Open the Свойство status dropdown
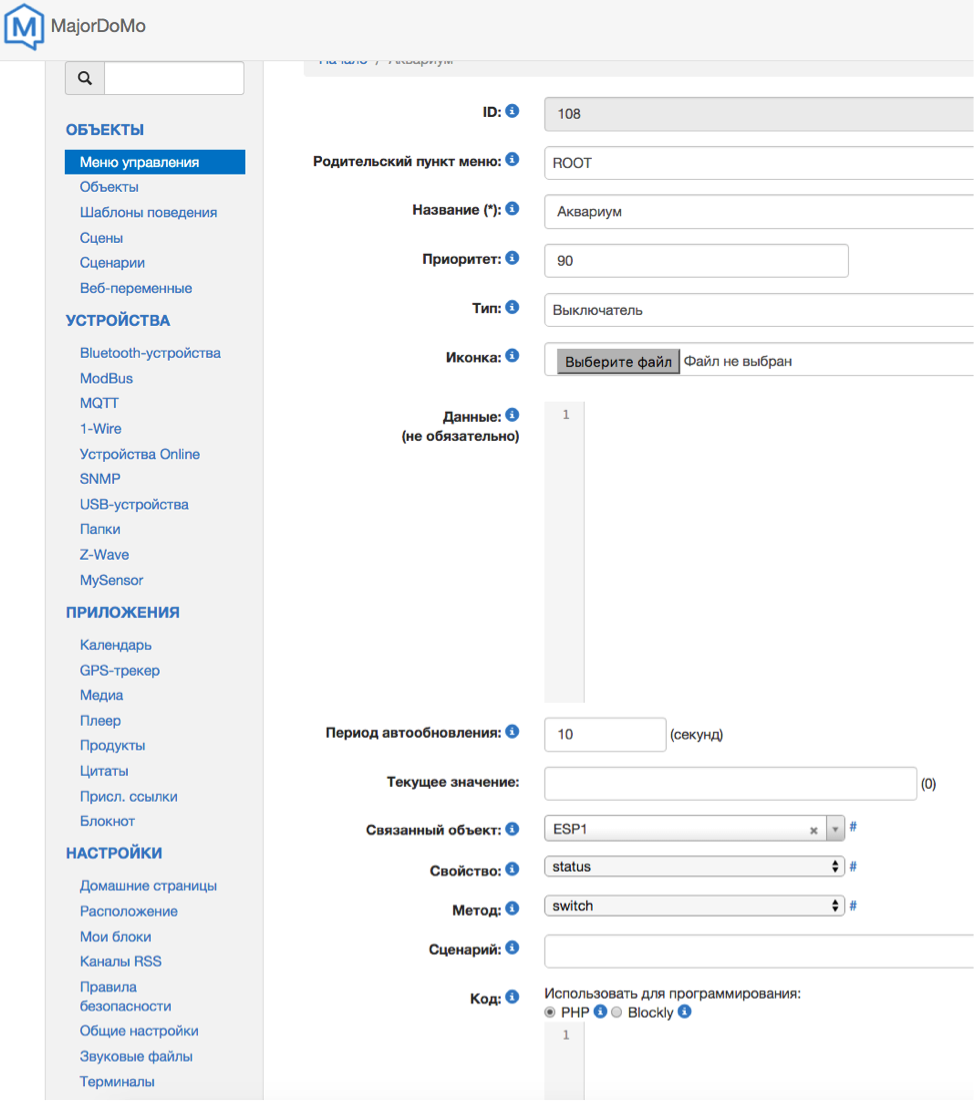Image resolution: width=974 pixels, height=1101 pixels. [x=694, y=866]
